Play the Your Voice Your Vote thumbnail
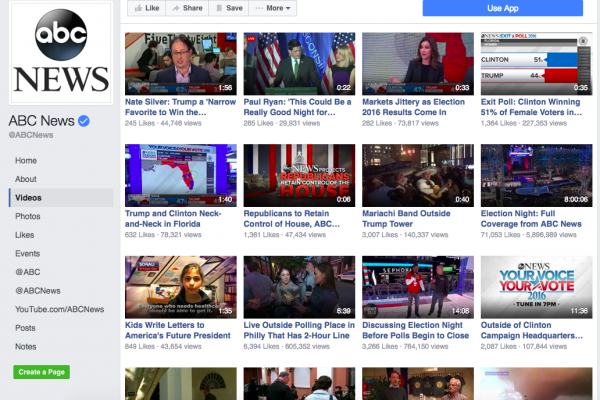Image resolution: width=600 pixels, height=400 pixels. [536, 287]
